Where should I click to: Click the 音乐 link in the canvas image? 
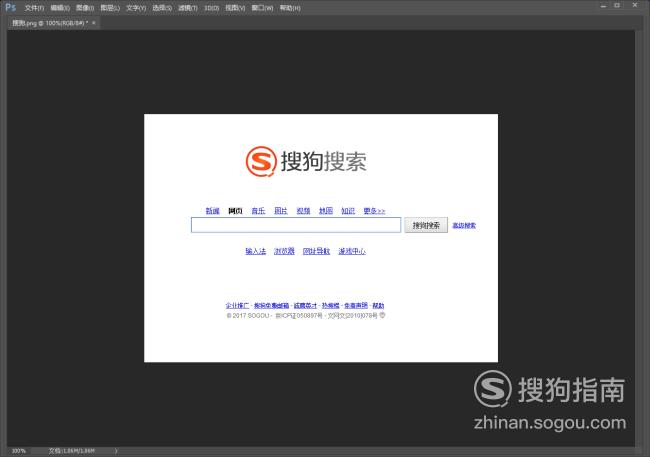(x=258, y=211)
